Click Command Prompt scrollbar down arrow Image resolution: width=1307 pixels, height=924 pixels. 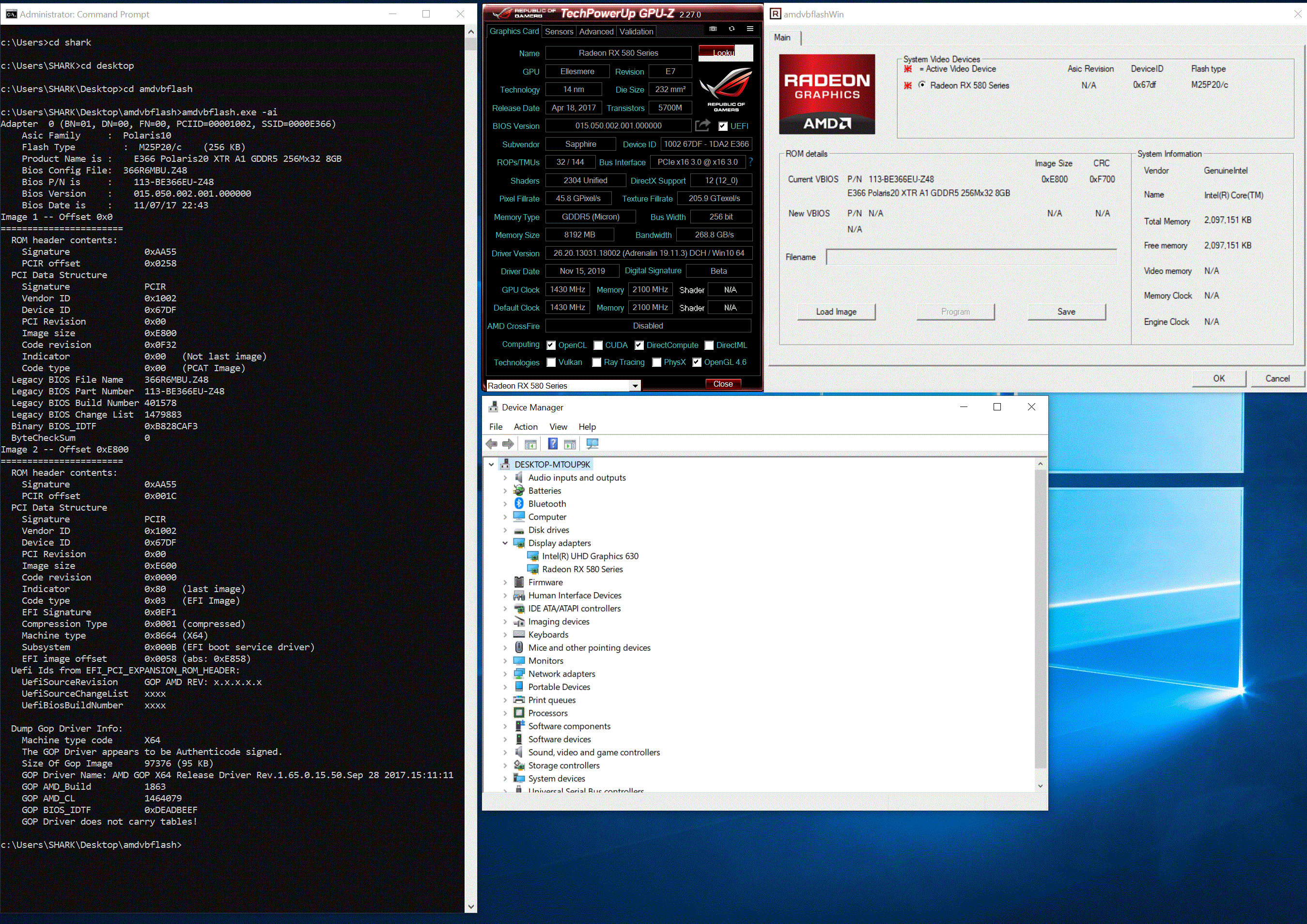click(471, 907)
